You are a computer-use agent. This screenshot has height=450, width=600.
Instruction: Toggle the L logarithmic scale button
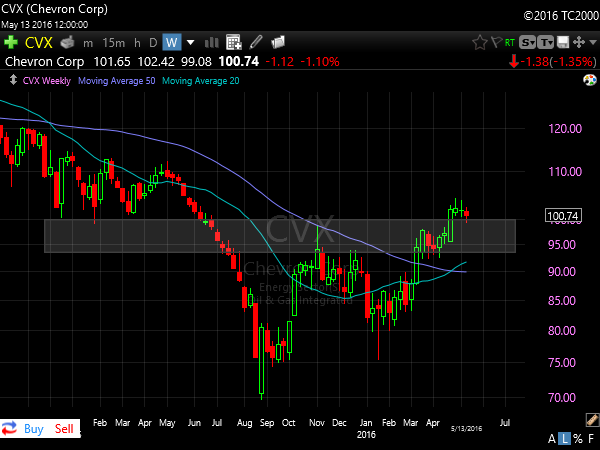pos(564,439)
